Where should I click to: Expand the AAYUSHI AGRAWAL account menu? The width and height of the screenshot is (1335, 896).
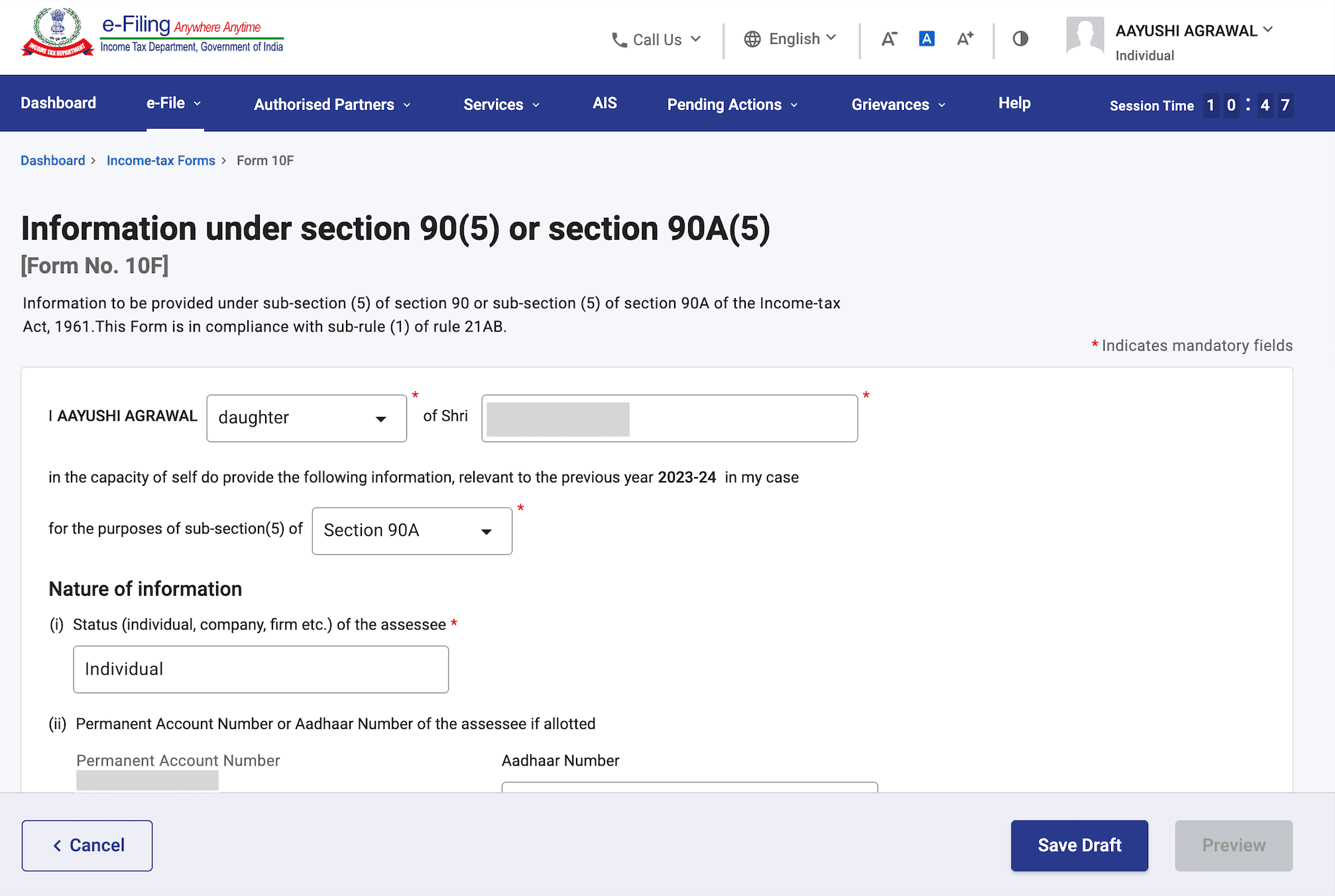pos(1194,30)
